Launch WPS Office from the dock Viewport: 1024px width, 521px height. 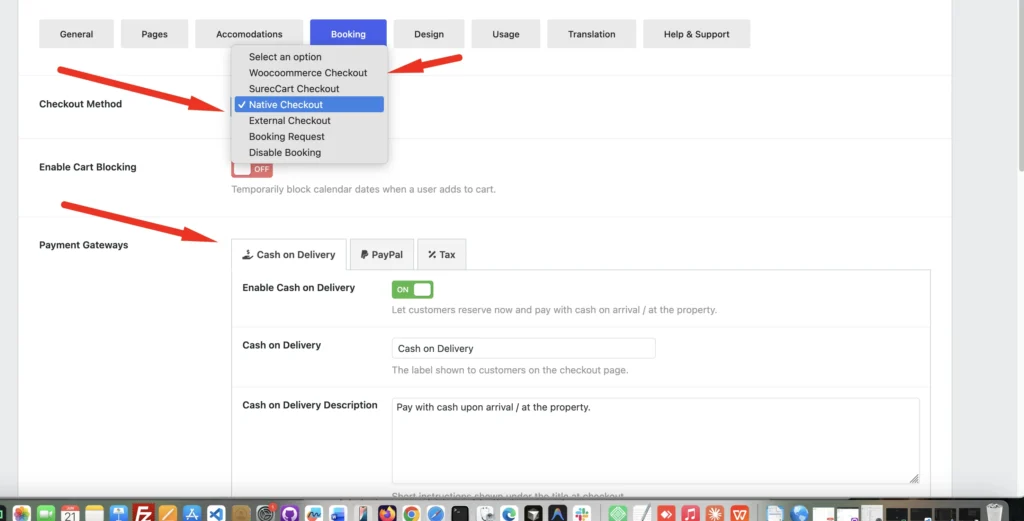coord(740,513)
